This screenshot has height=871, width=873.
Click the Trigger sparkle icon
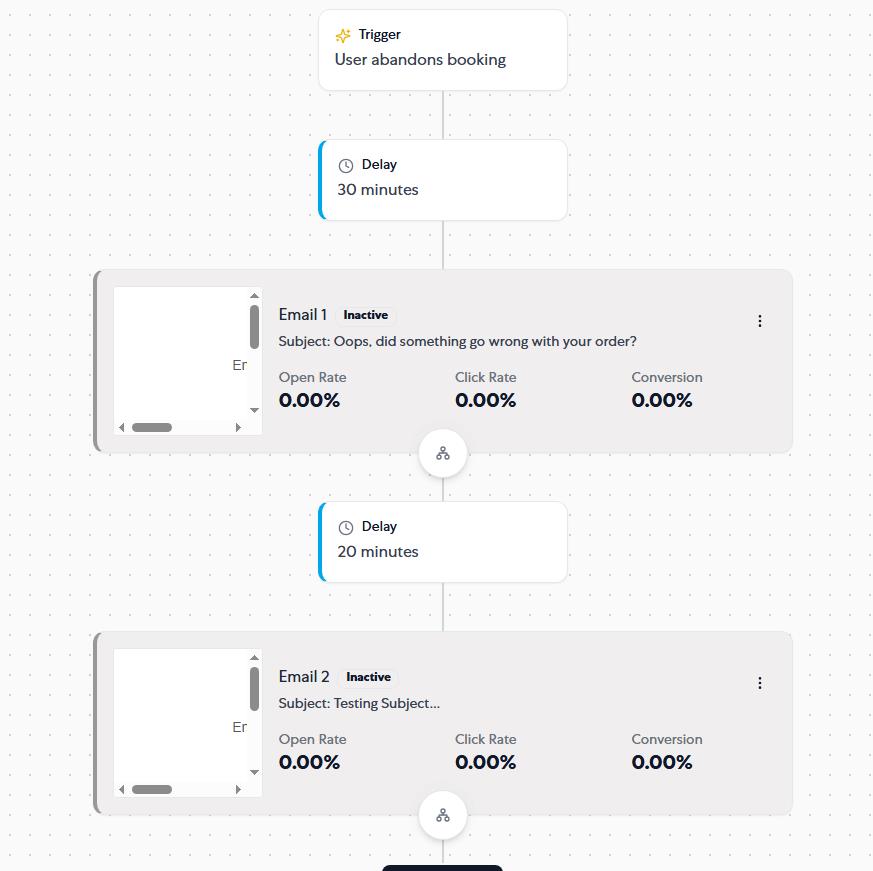(343, 36)
